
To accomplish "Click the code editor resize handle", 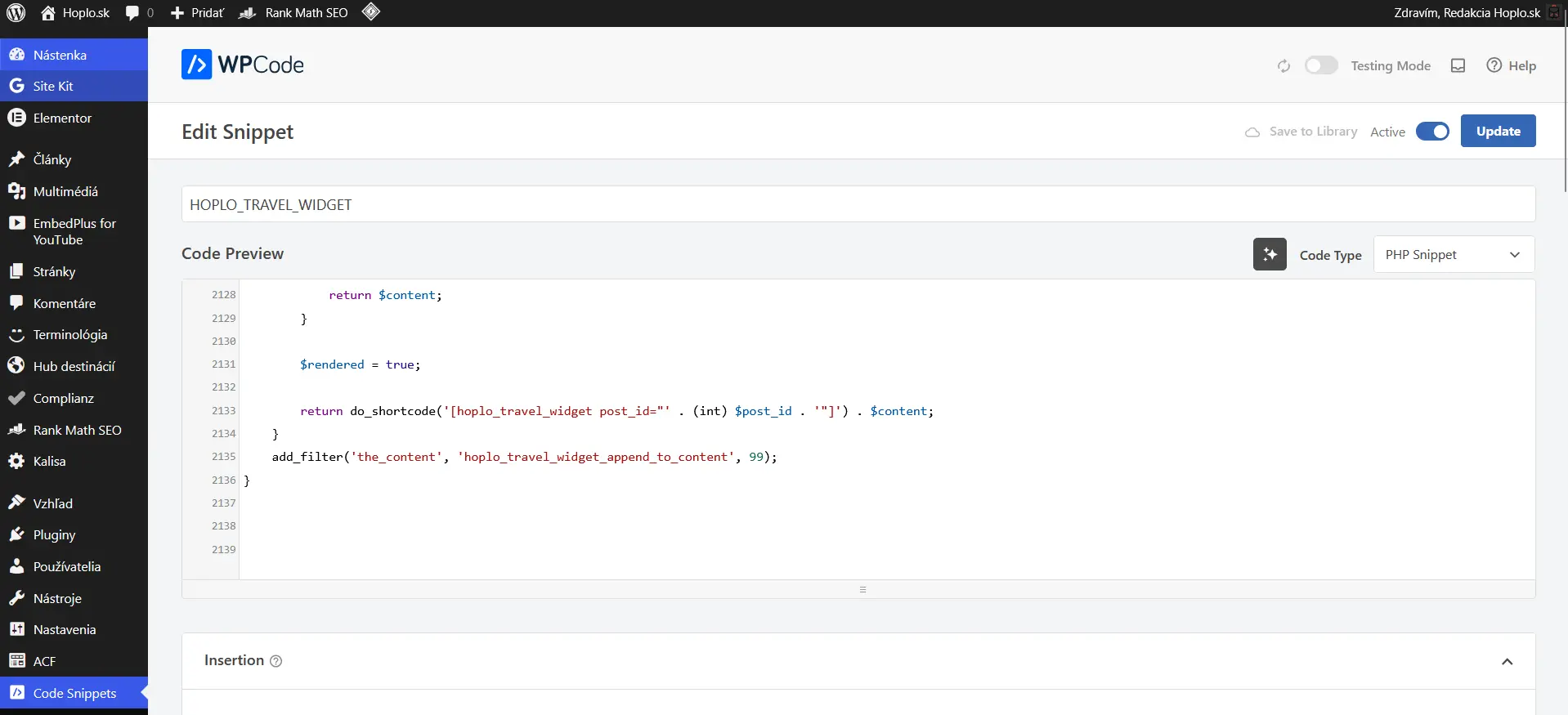I will [x=862, y=589].
